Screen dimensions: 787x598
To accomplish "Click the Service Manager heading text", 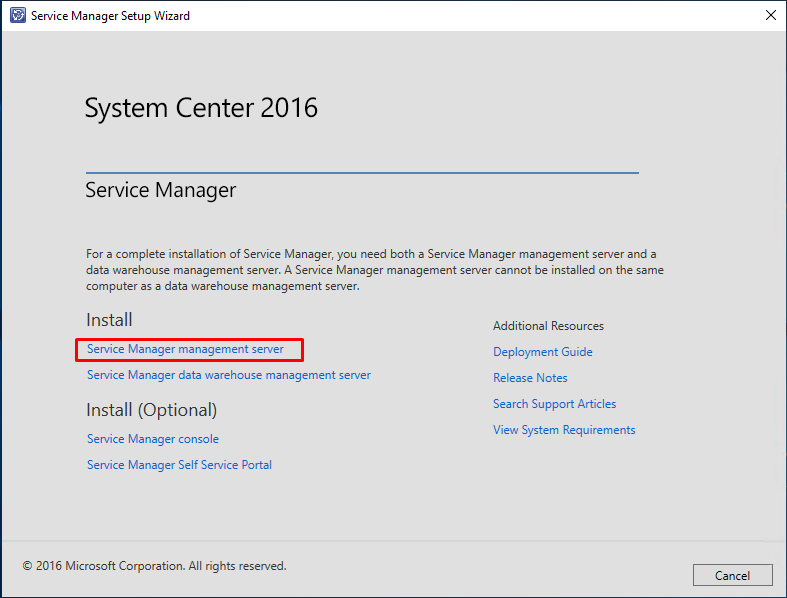I will tap(161, 190).
